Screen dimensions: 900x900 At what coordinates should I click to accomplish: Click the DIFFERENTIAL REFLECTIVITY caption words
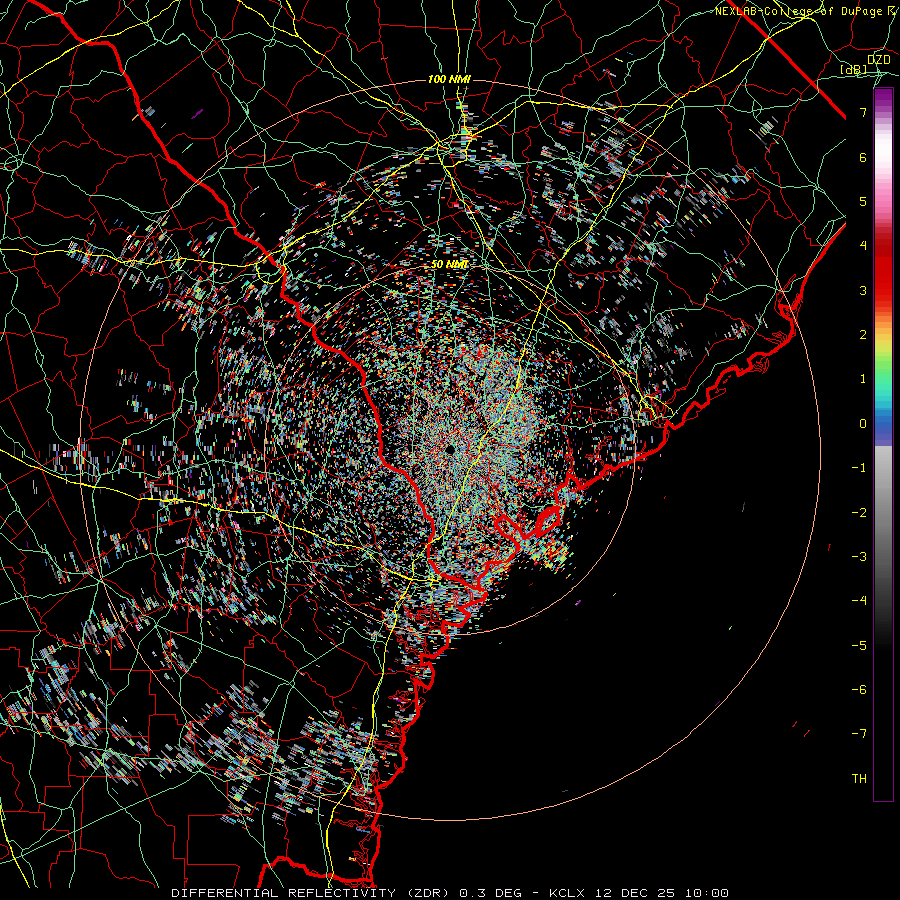point(284,893)
